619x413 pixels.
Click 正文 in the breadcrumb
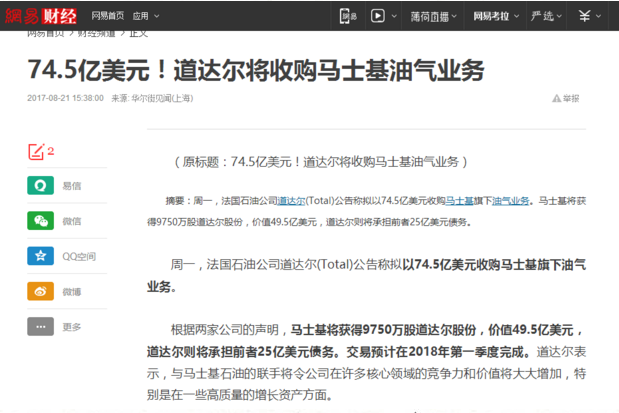[x=139, y=33]
